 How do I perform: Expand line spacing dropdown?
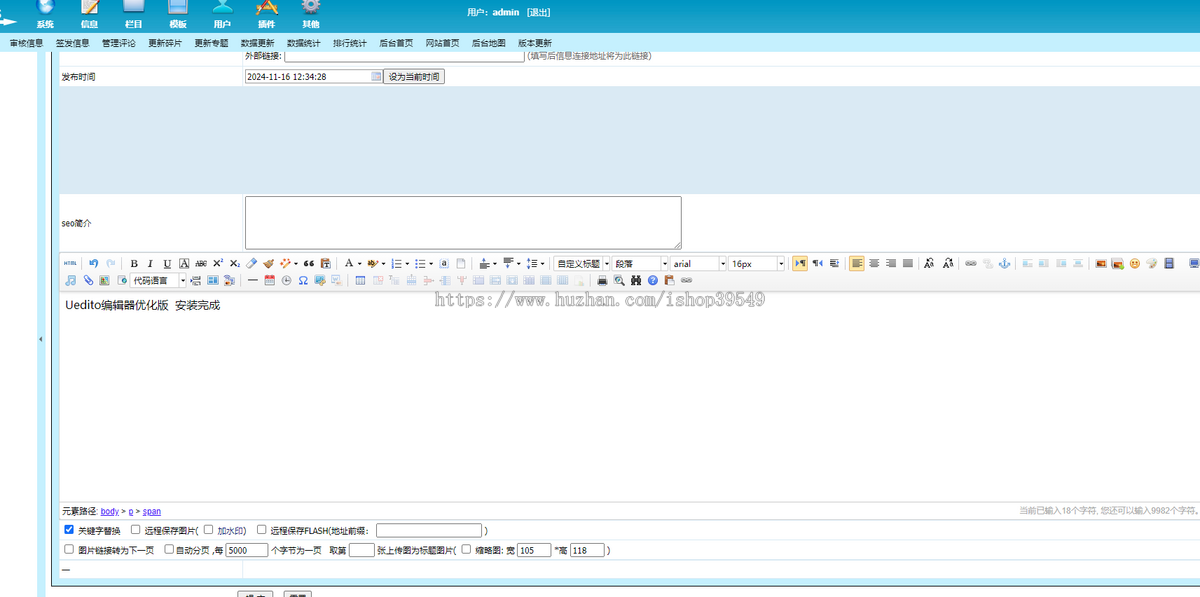coord(542,264)
